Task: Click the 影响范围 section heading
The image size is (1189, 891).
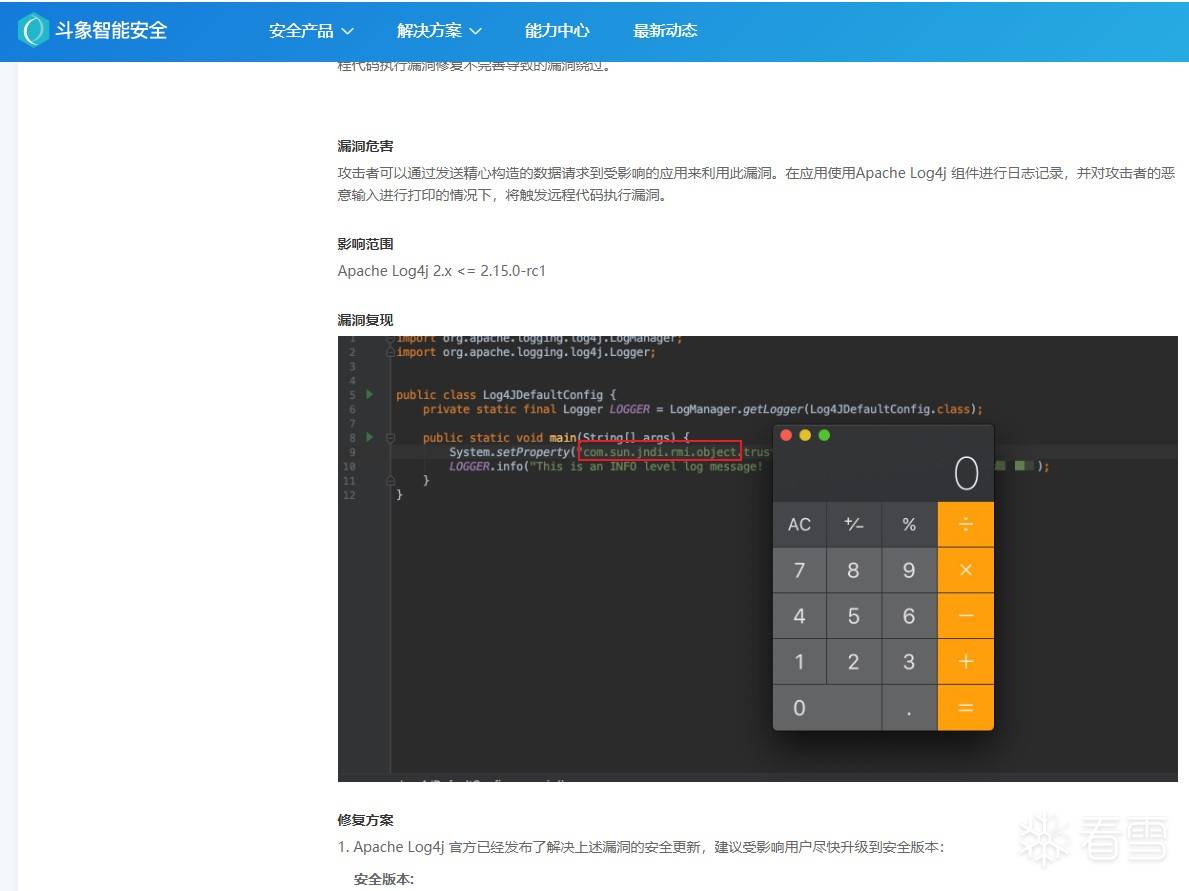Action: point(365,244)
